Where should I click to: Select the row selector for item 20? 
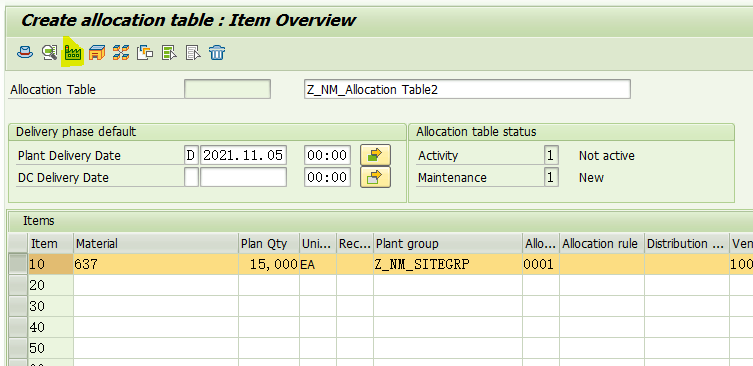(18, 285)
